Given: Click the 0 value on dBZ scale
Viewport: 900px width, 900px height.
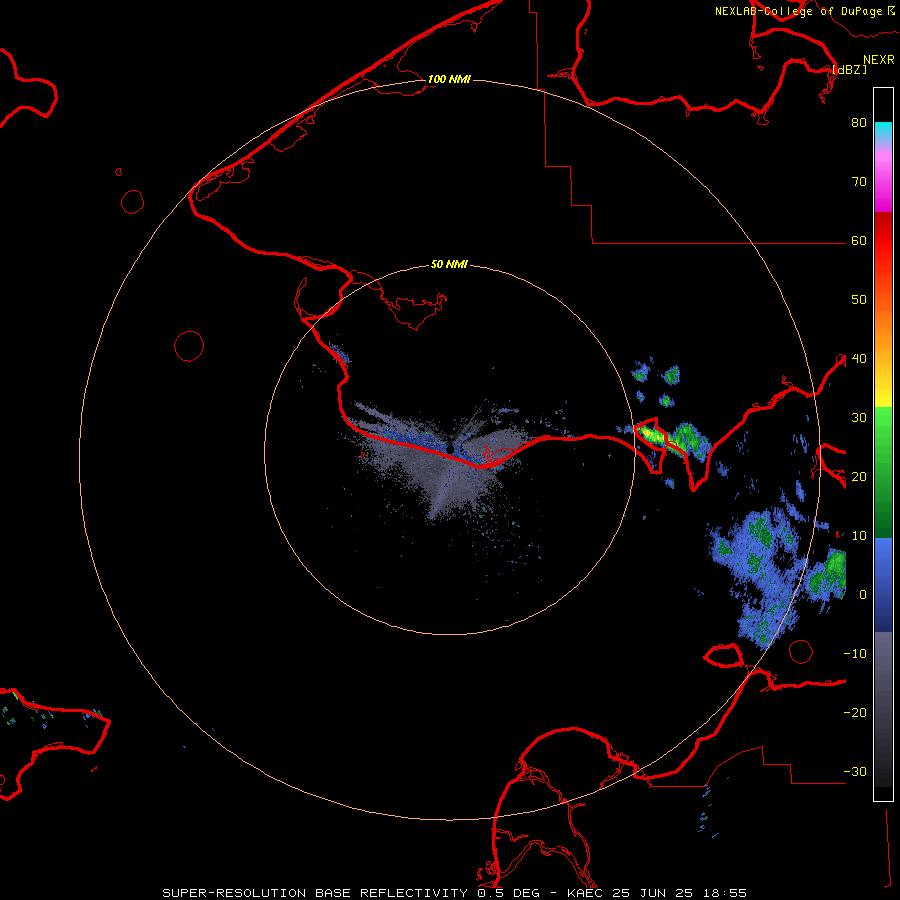Looking at the screenshot, I should click(863, 595).
